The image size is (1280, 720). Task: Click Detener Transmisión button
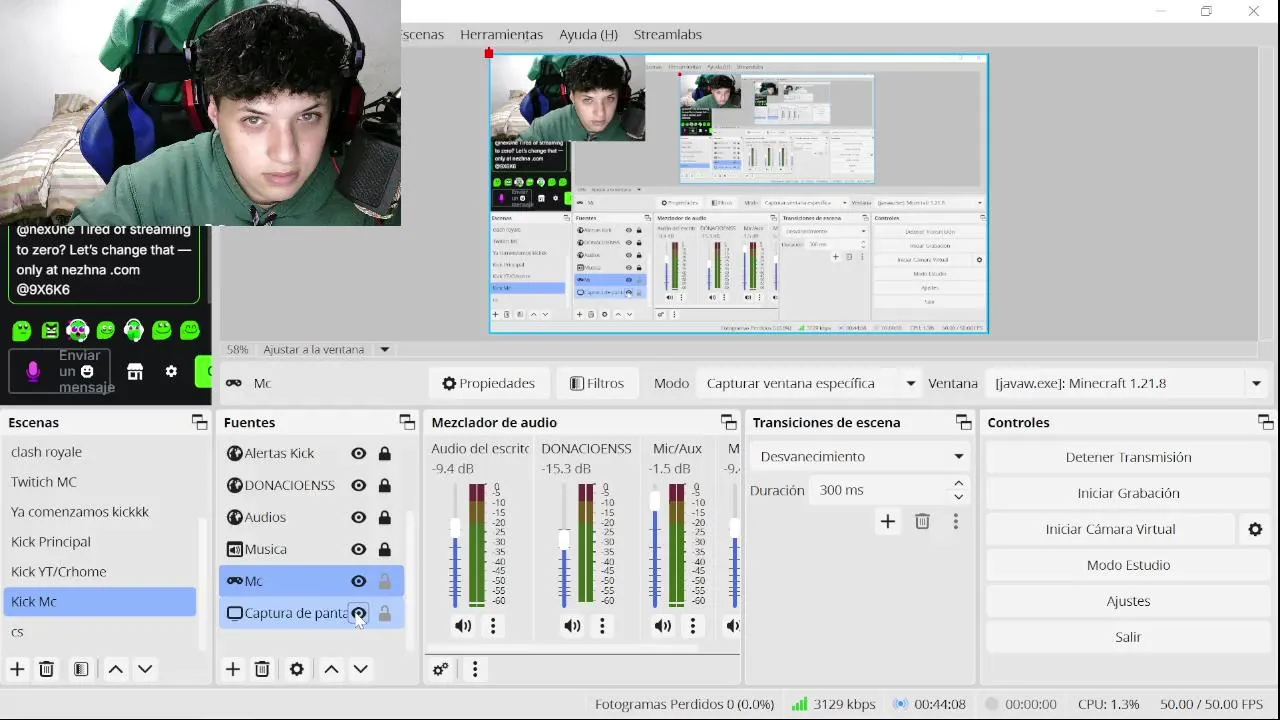tap(1128, 457)
